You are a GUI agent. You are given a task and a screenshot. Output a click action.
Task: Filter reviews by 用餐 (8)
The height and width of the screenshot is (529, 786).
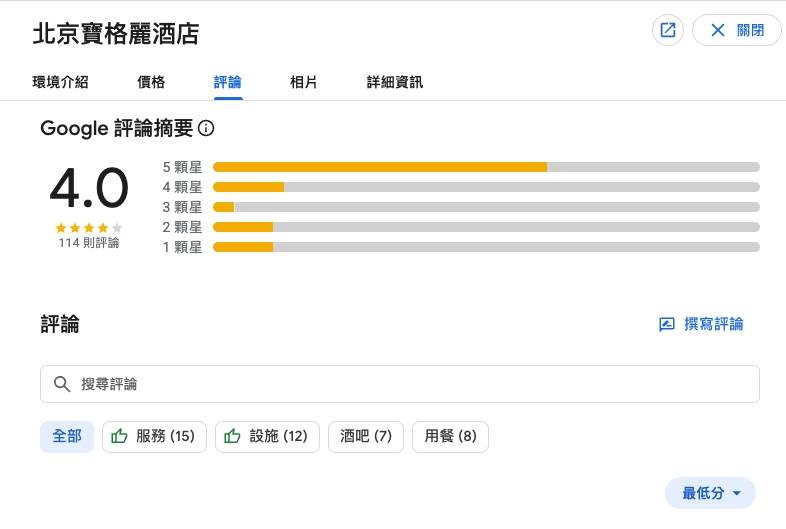tap(450, 436)
